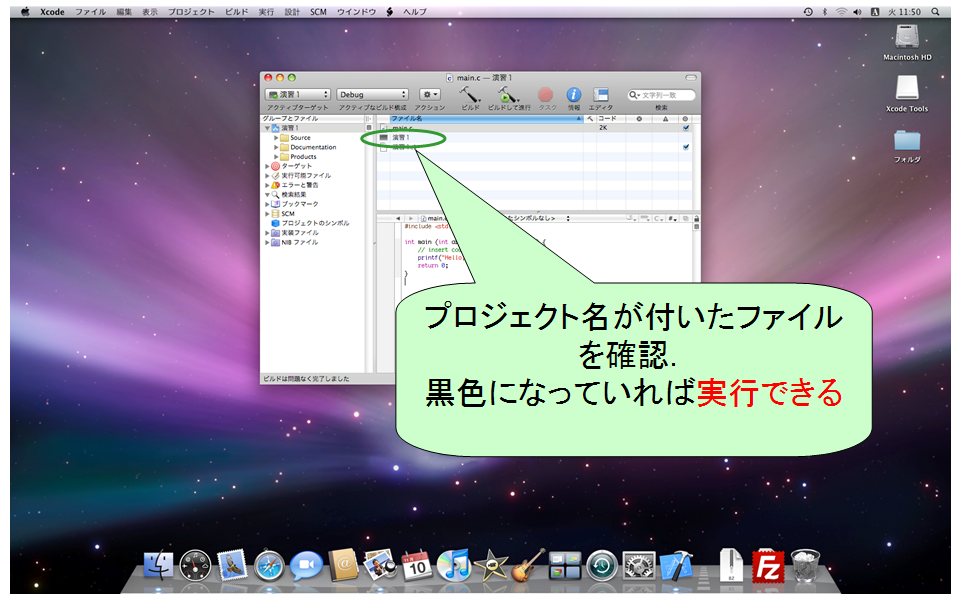Select ターゲット in the groups list
Image resolution: width=956 pixels, height=602 pixels.
pos(291,166)
